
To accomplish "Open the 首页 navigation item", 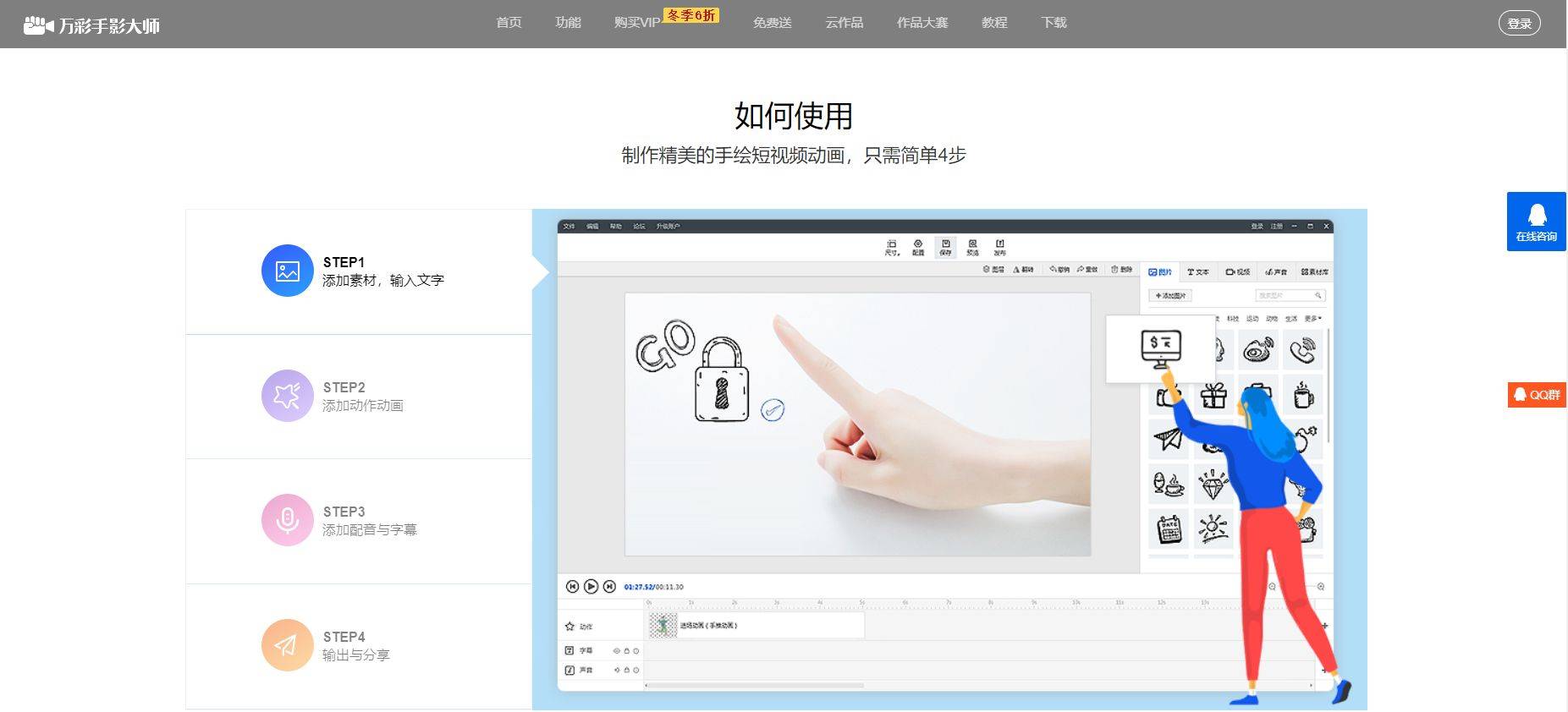I will point(509,23).
